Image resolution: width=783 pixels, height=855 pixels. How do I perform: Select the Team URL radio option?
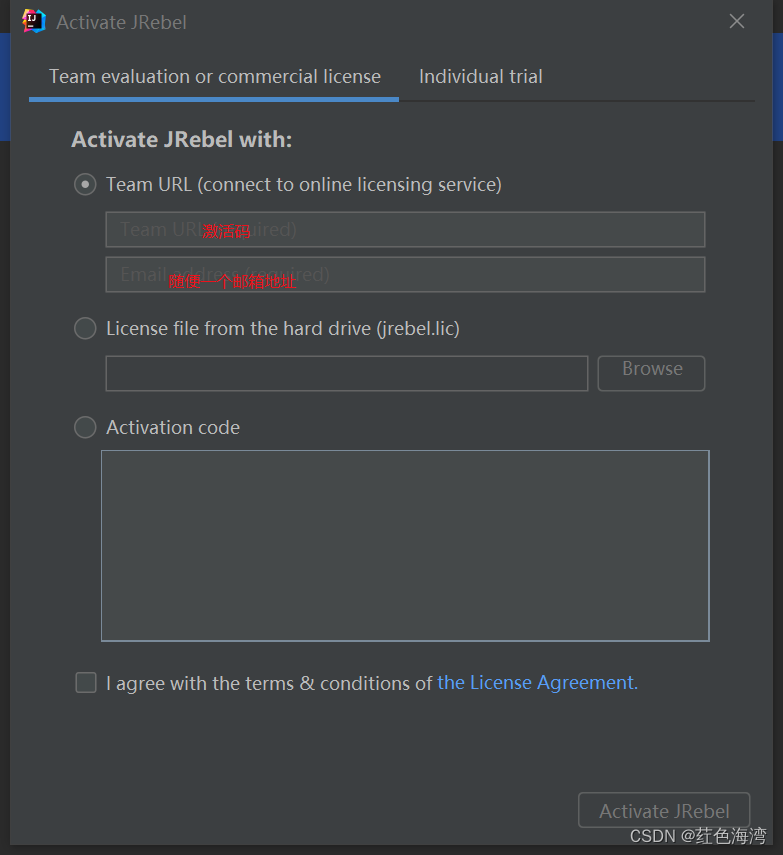click(x=85, y=184)
